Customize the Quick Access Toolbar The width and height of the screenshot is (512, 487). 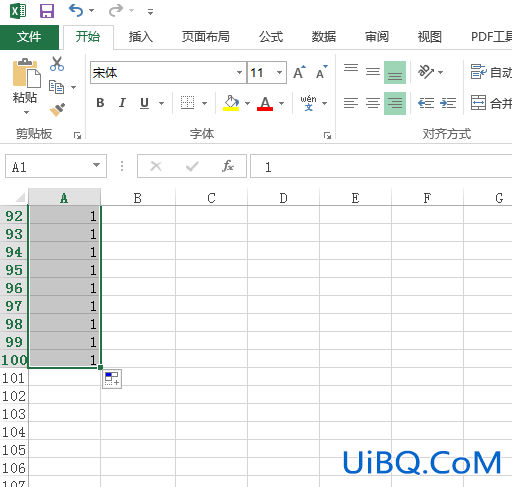(150, 12)
